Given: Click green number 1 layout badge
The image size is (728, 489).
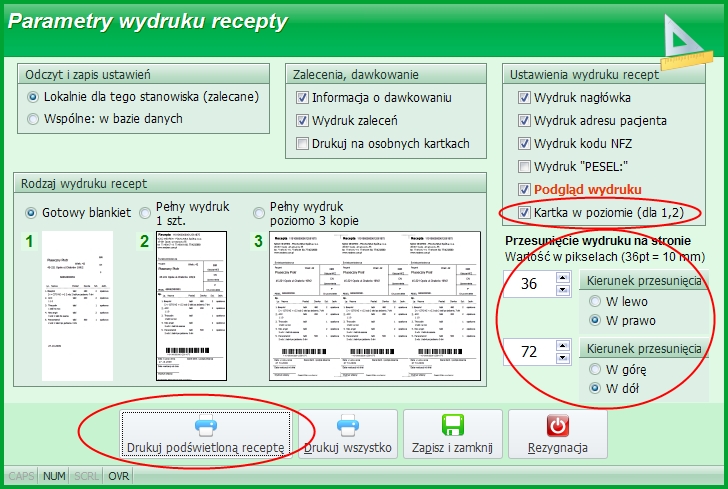Looking at the screenshot, I should point(29,241).
